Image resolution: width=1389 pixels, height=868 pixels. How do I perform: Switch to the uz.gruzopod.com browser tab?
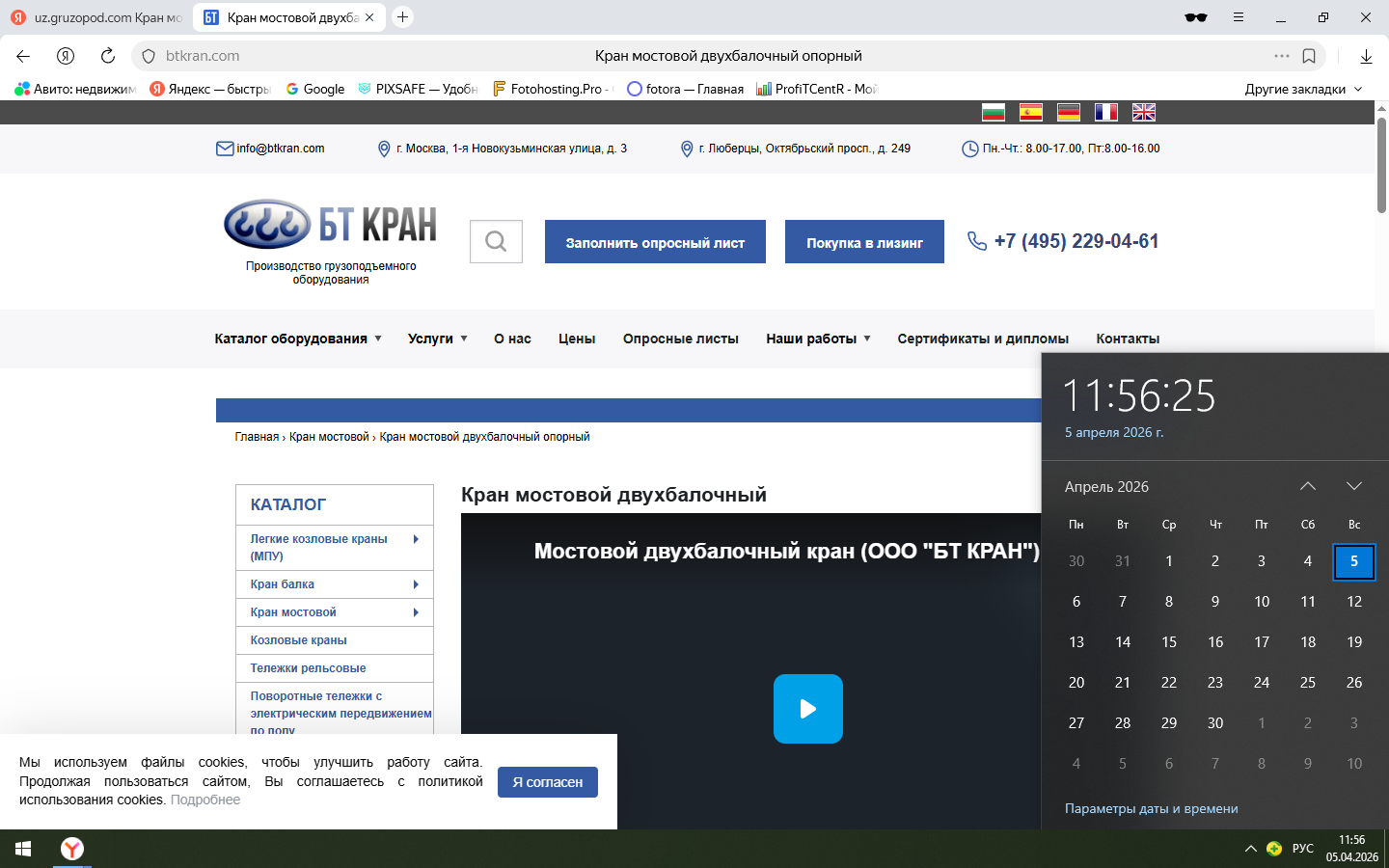click(96, 17)
